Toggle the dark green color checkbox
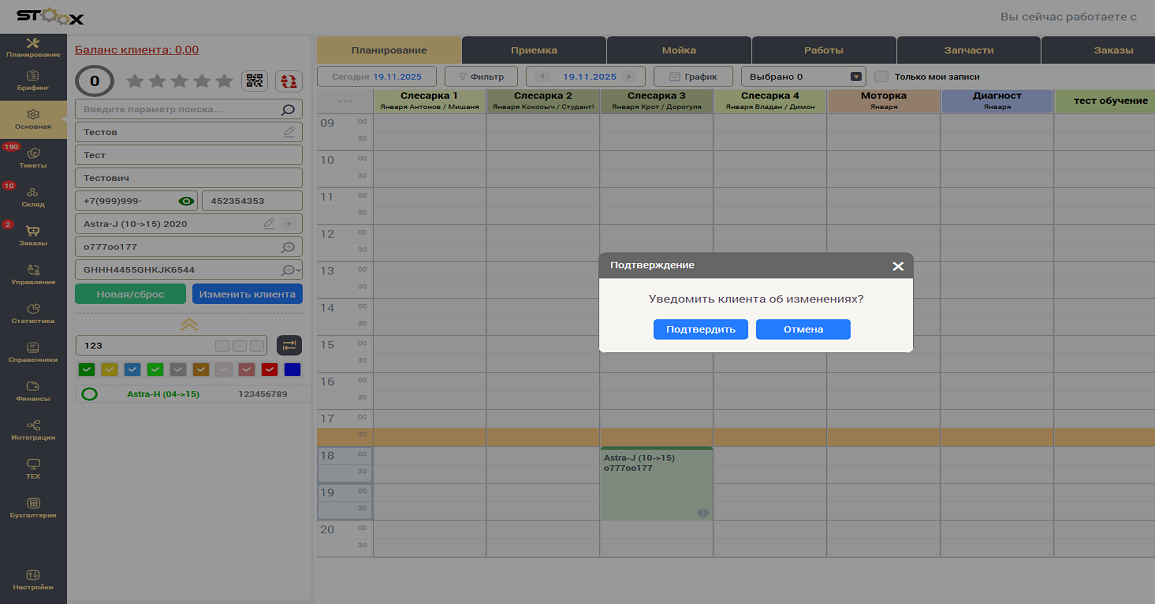 87,370
